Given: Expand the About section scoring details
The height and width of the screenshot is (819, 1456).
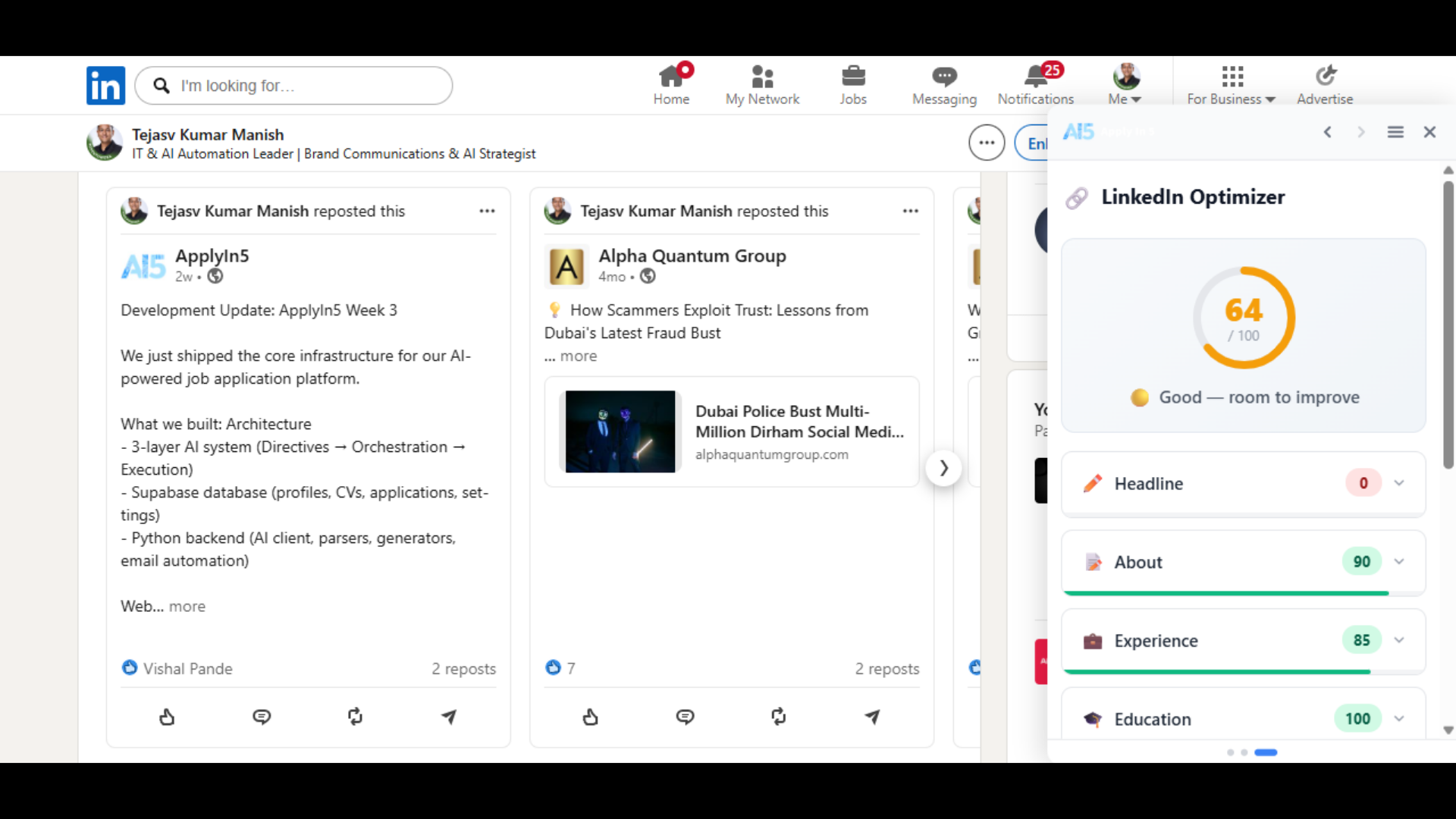Looking at the screenshot, I should 1399,562.
